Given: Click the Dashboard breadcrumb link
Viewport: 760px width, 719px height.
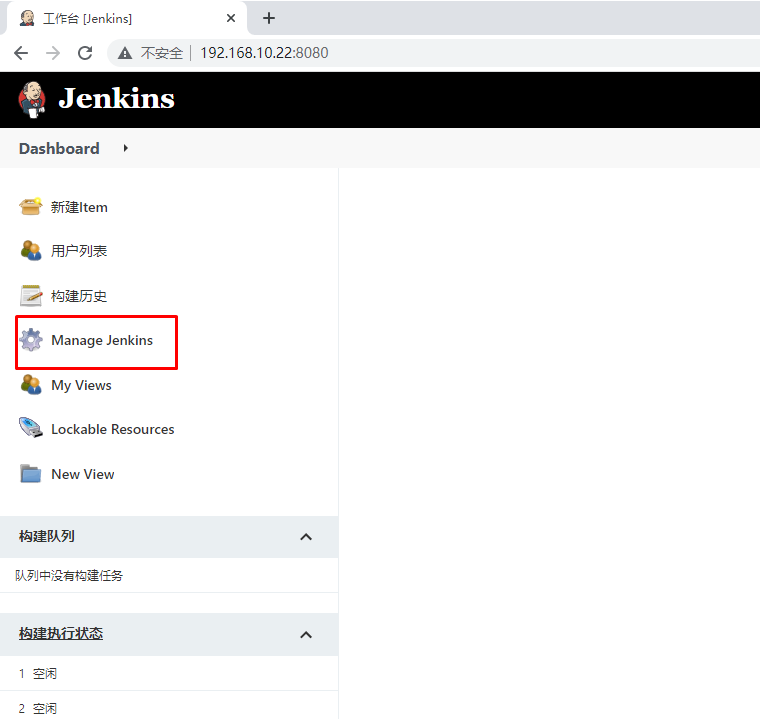Looking at the screenshot, I should [59, 148].
